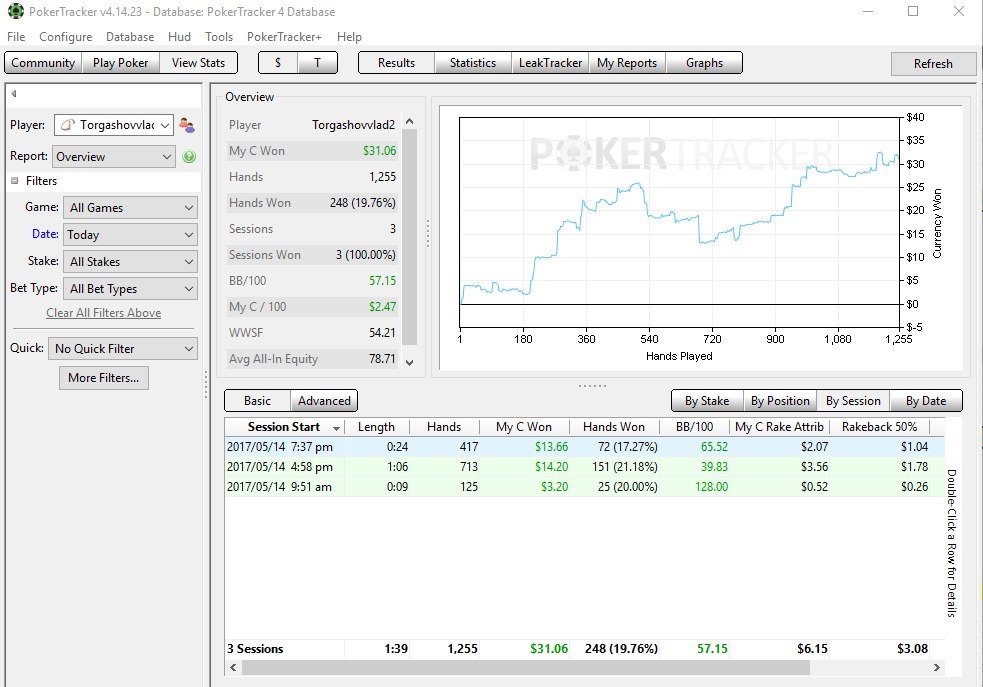The width and height of the screenshot is (983, 687).
Task: Open the player selection icon beside Torgashovvlad2
Action: 186,125
